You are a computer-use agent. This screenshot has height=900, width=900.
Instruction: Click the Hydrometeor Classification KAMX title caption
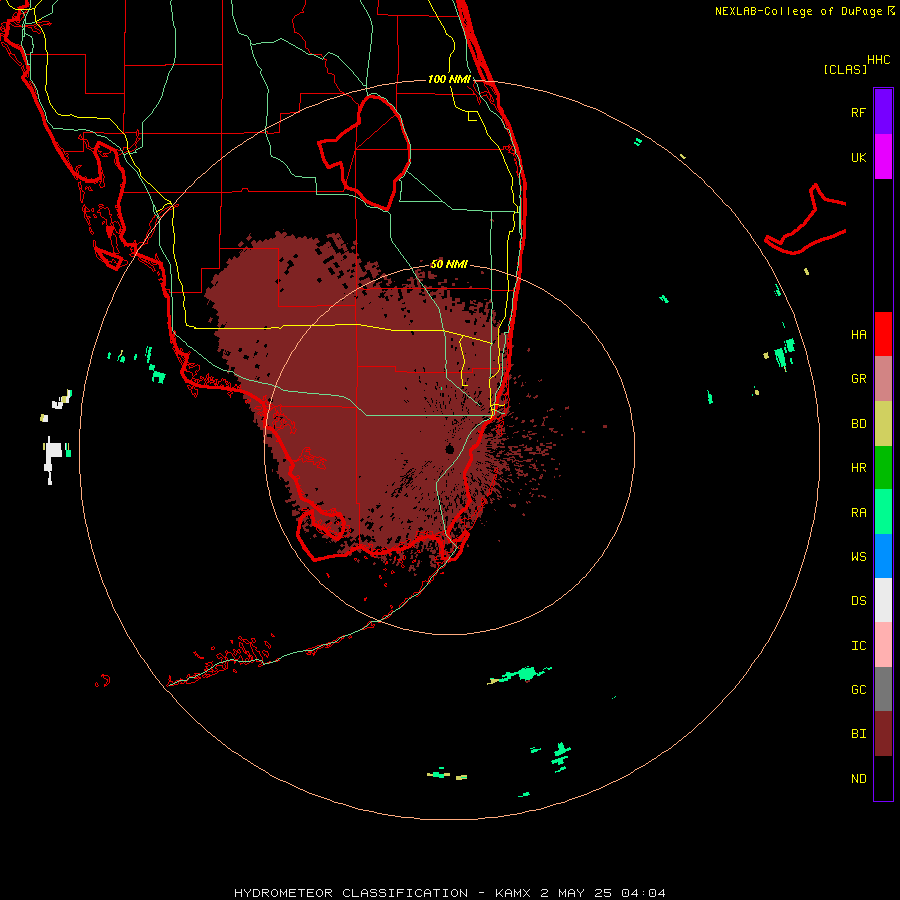(x=450, y=893)
